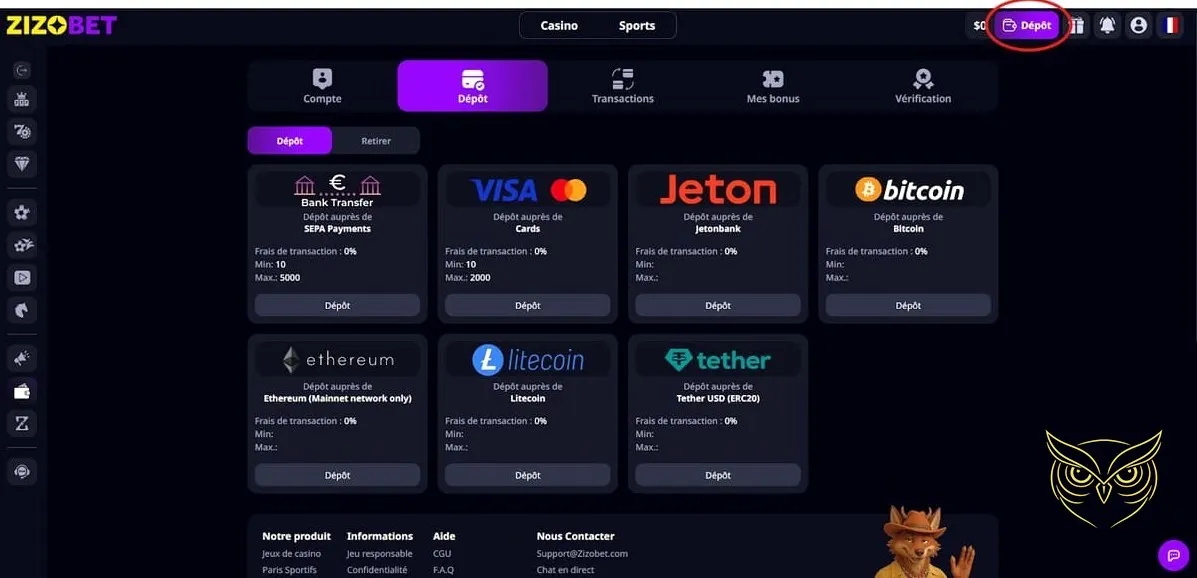Collapse sidebar with the arrow icon
The image size is (1197, 578).
click(22, 70)
